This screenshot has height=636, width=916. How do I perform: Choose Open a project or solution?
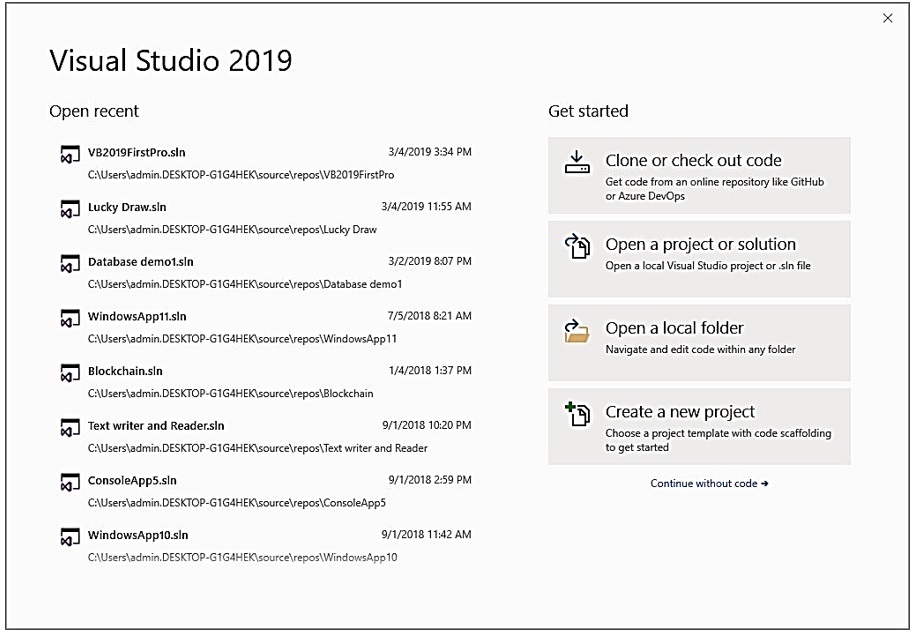coord(699,259)
